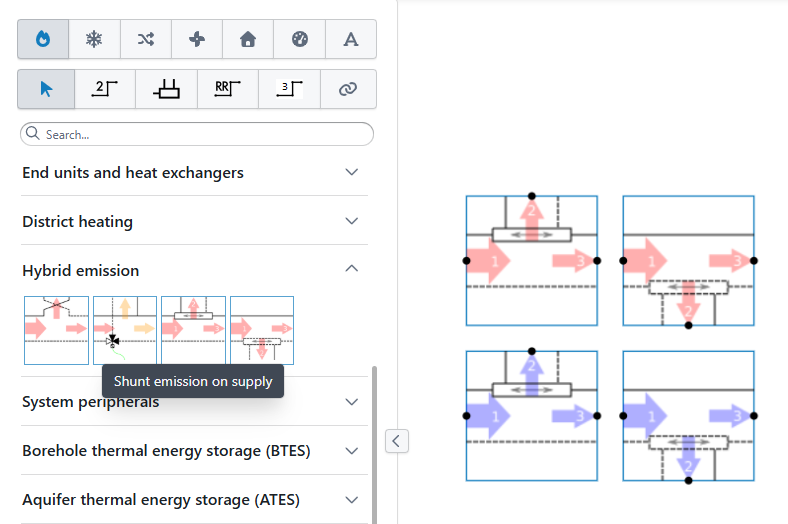
Task: Collapse the side panel with left arrow
Action: click(x=397, y=441)
